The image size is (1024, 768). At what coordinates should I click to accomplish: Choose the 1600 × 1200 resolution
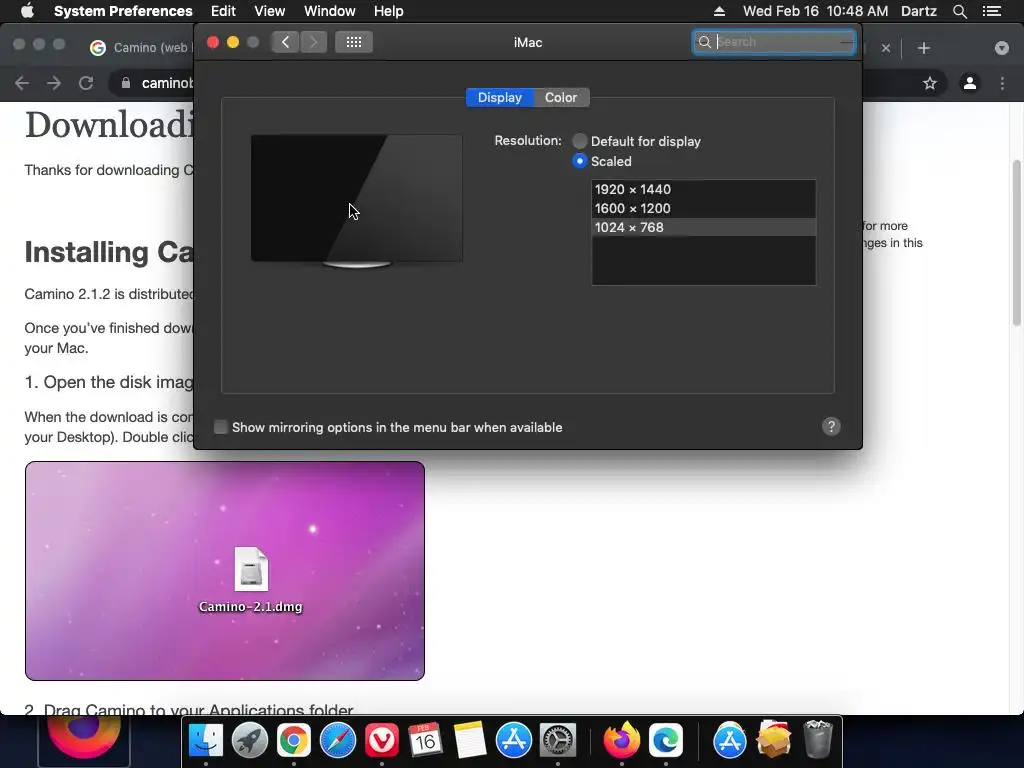point(703,208)
